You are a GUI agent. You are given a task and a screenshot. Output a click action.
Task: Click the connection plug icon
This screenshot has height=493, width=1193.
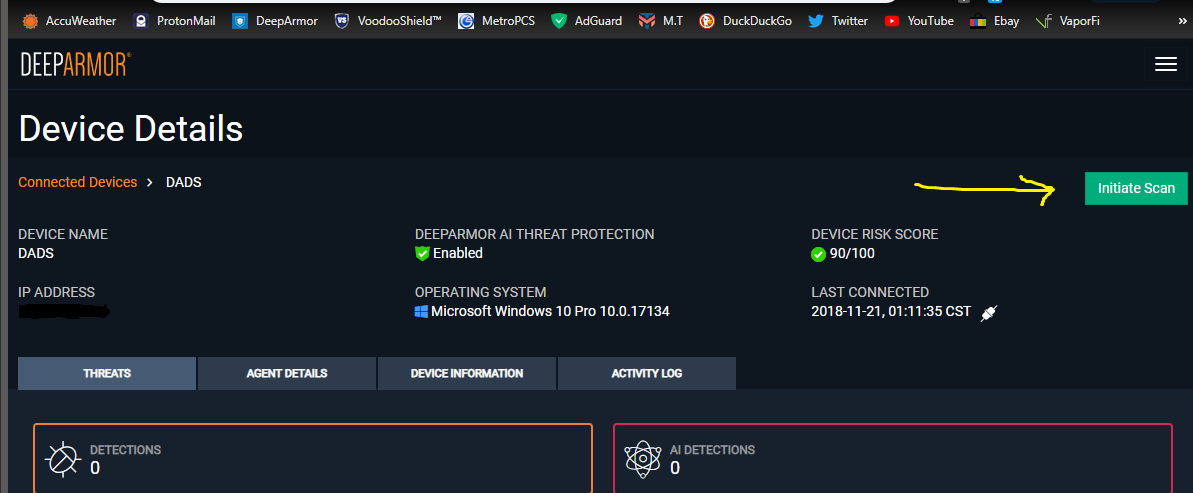coord(988,312)
